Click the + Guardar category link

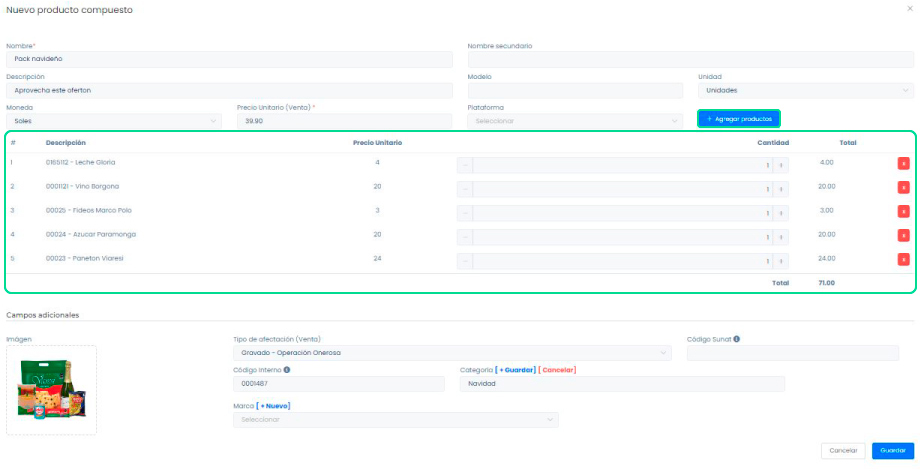(x=518, y=370)
